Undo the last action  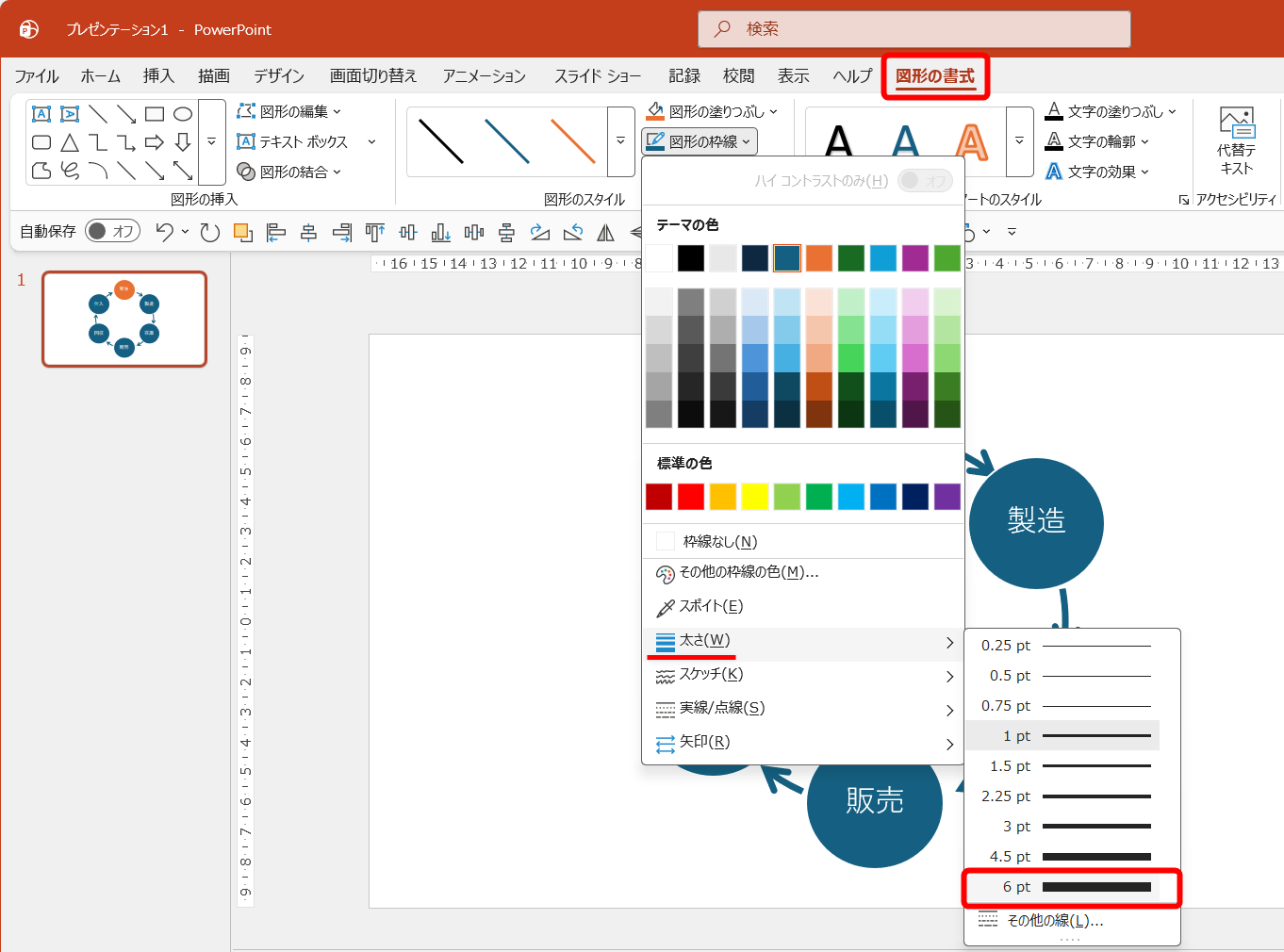pyautogui.click(x=164, y=232)
